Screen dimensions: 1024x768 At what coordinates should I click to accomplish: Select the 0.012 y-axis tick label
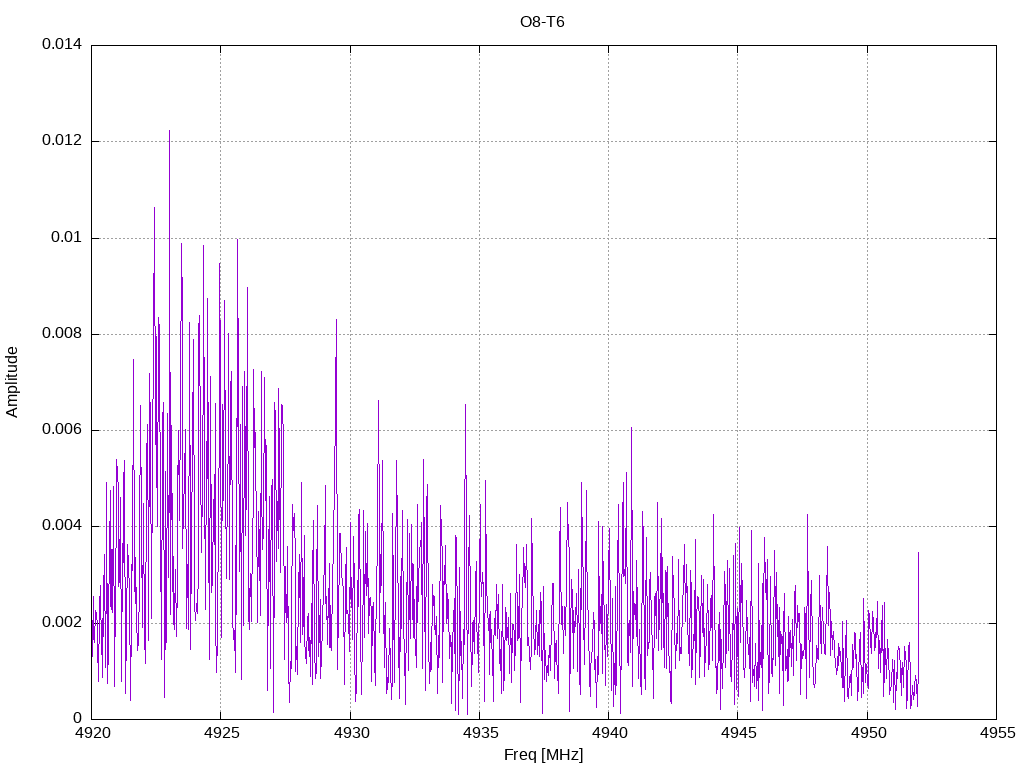click(62, 141)
